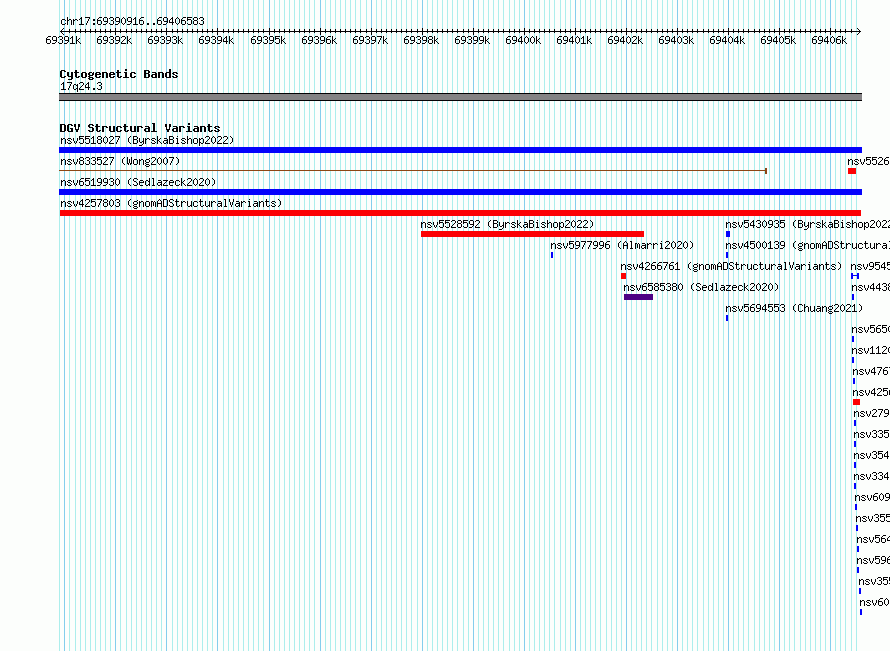This screenshot has width=890, height=651.
Task: Click the small red block under nsv4266761
Action: coord(623,276)
